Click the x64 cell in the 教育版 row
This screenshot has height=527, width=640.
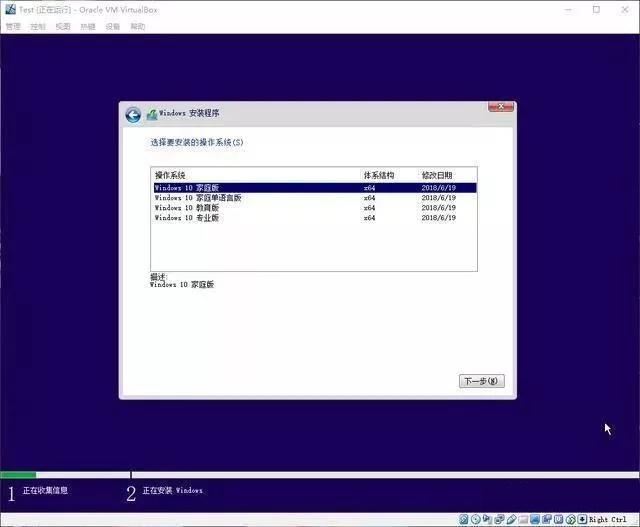coord(369,208)
